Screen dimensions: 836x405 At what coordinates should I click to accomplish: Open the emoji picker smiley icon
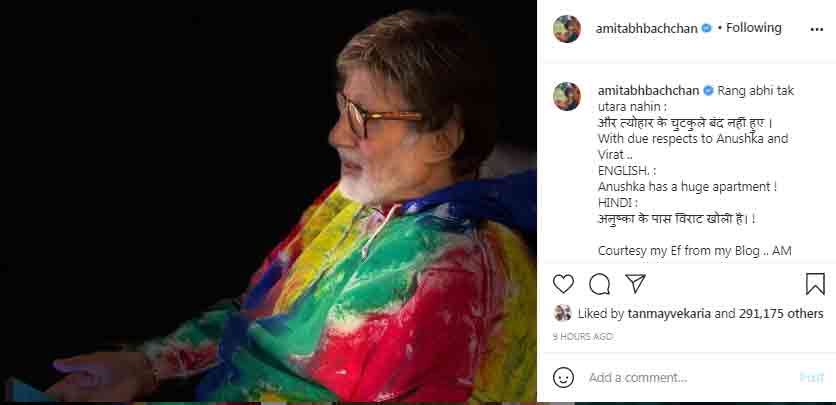(x=564, y=377)
